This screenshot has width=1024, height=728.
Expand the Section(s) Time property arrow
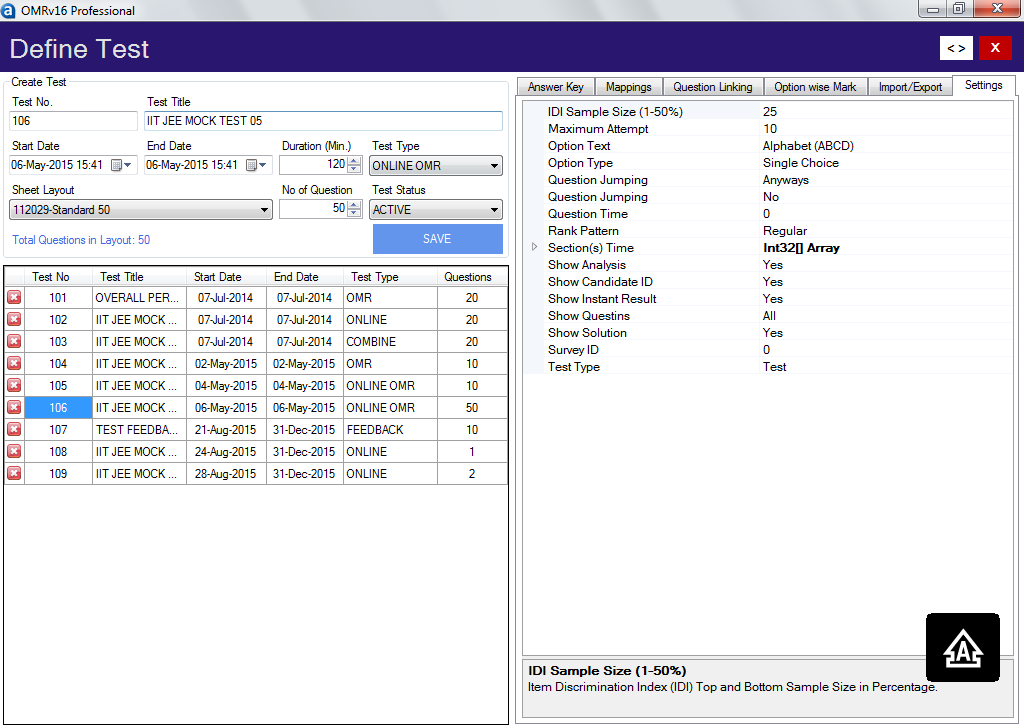pos(534,247)
